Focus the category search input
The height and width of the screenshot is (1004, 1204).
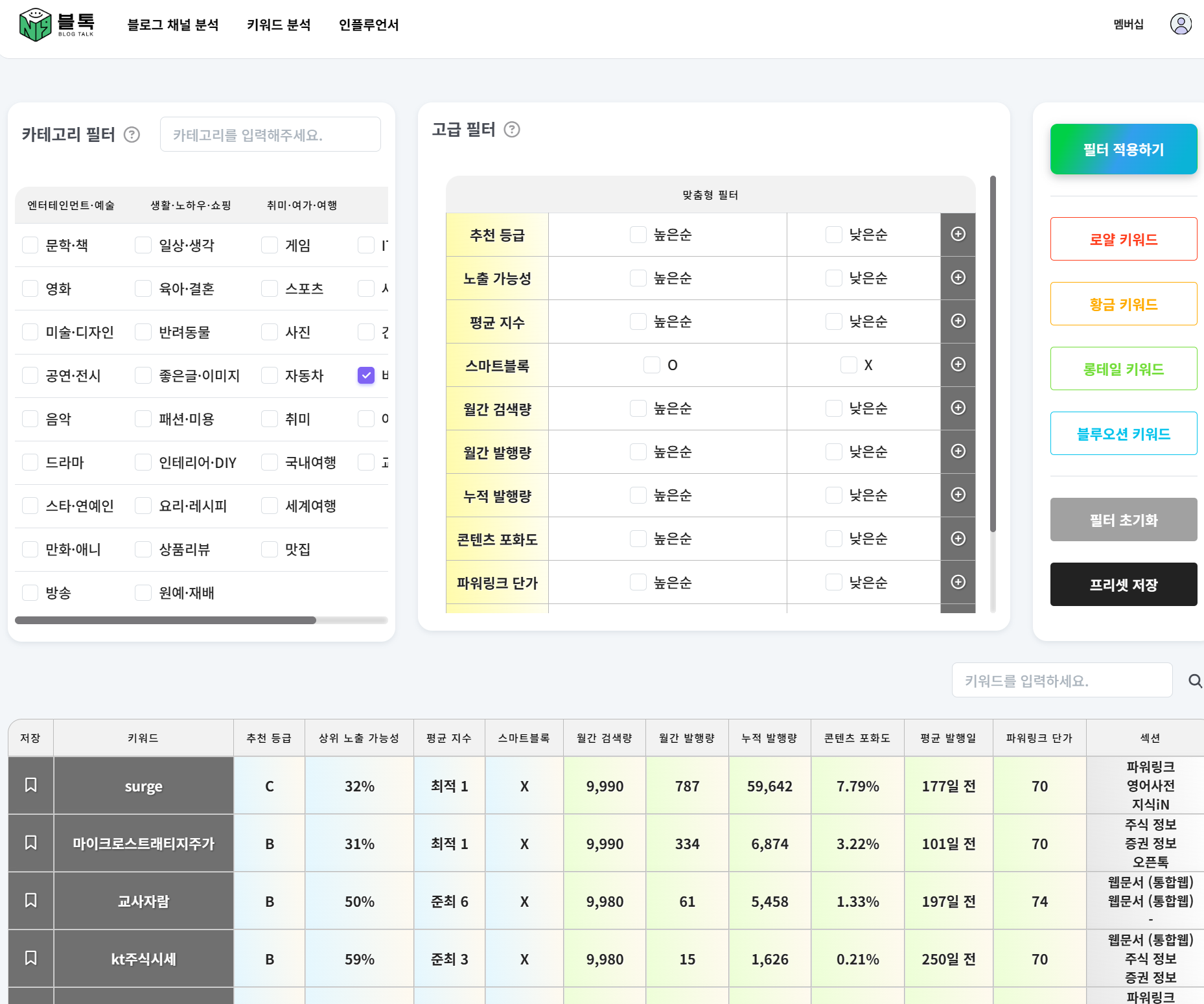(270, 134)
